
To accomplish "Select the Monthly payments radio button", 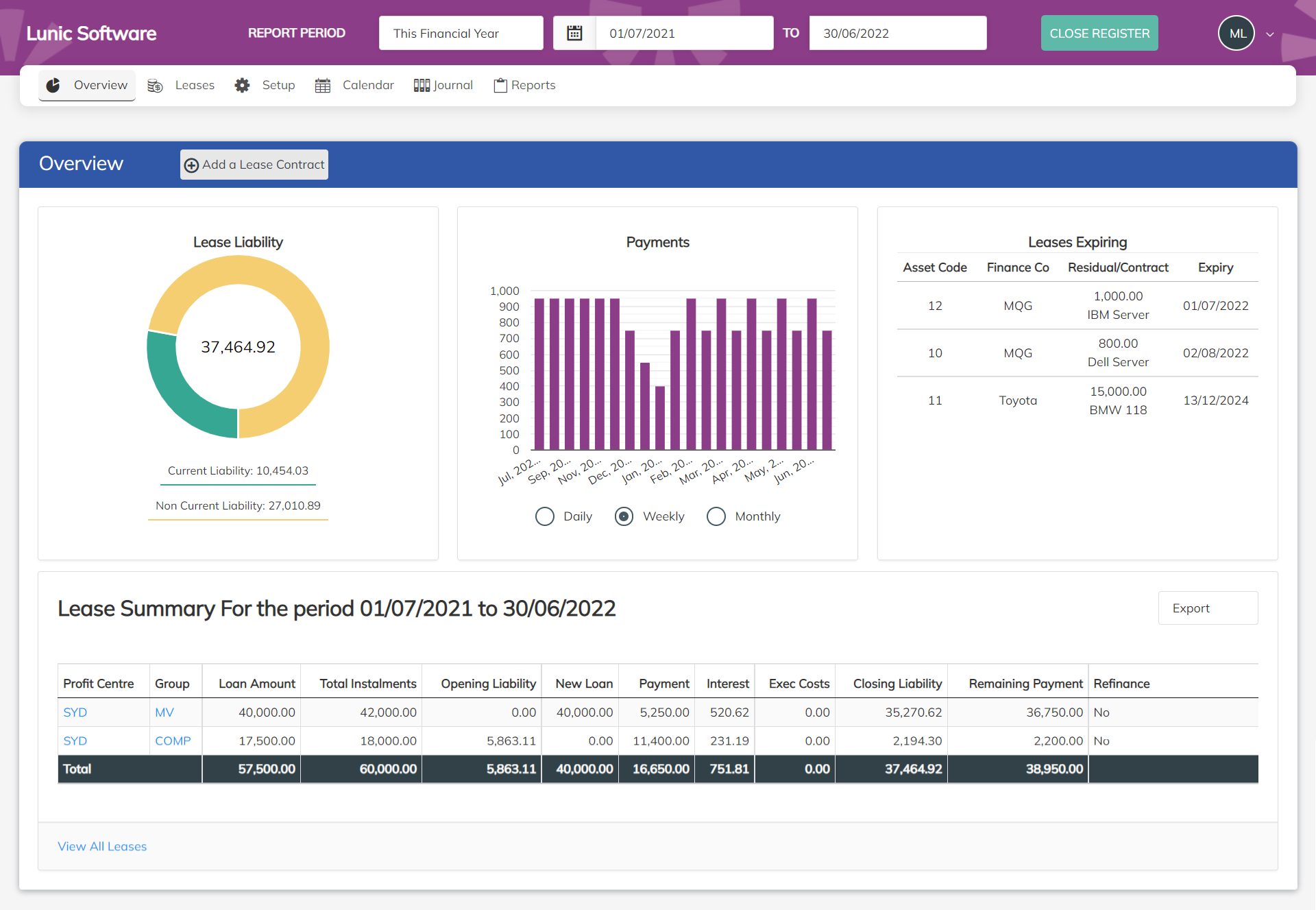I will (x=716, y=516).
